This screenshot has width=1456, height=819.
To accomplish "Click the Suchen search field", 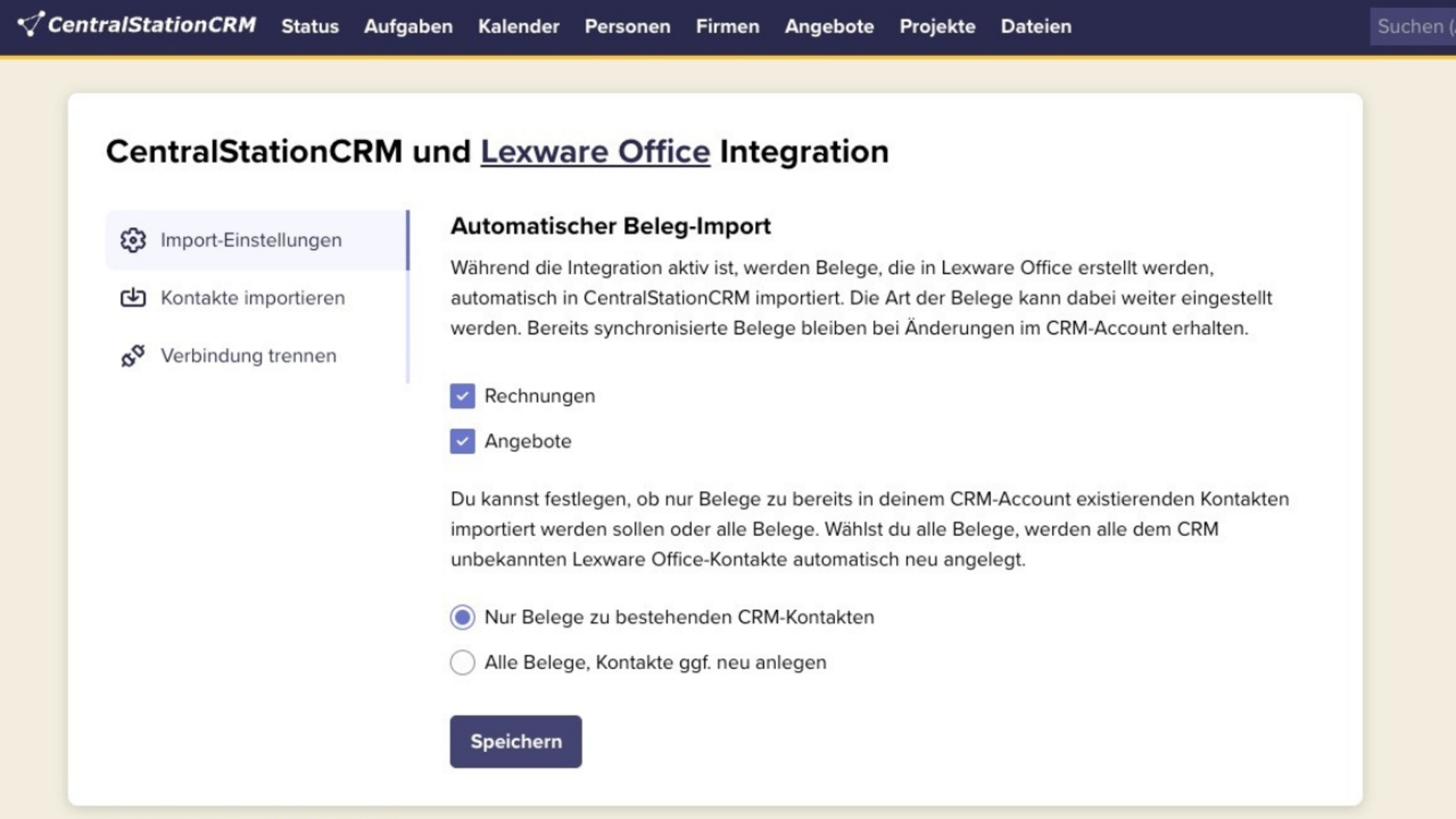I will 1413,26.
